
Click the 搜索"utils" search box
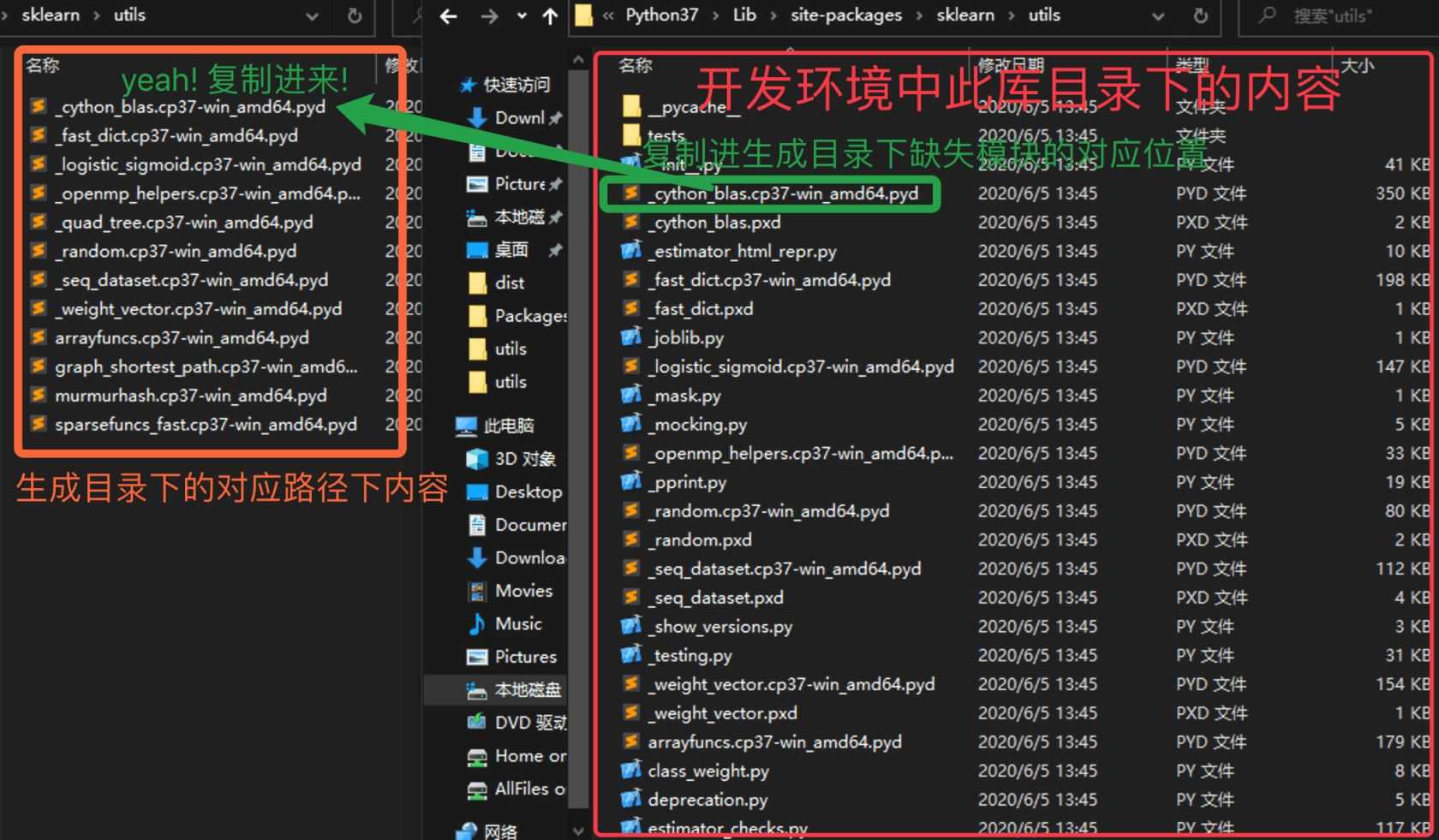1338,15
